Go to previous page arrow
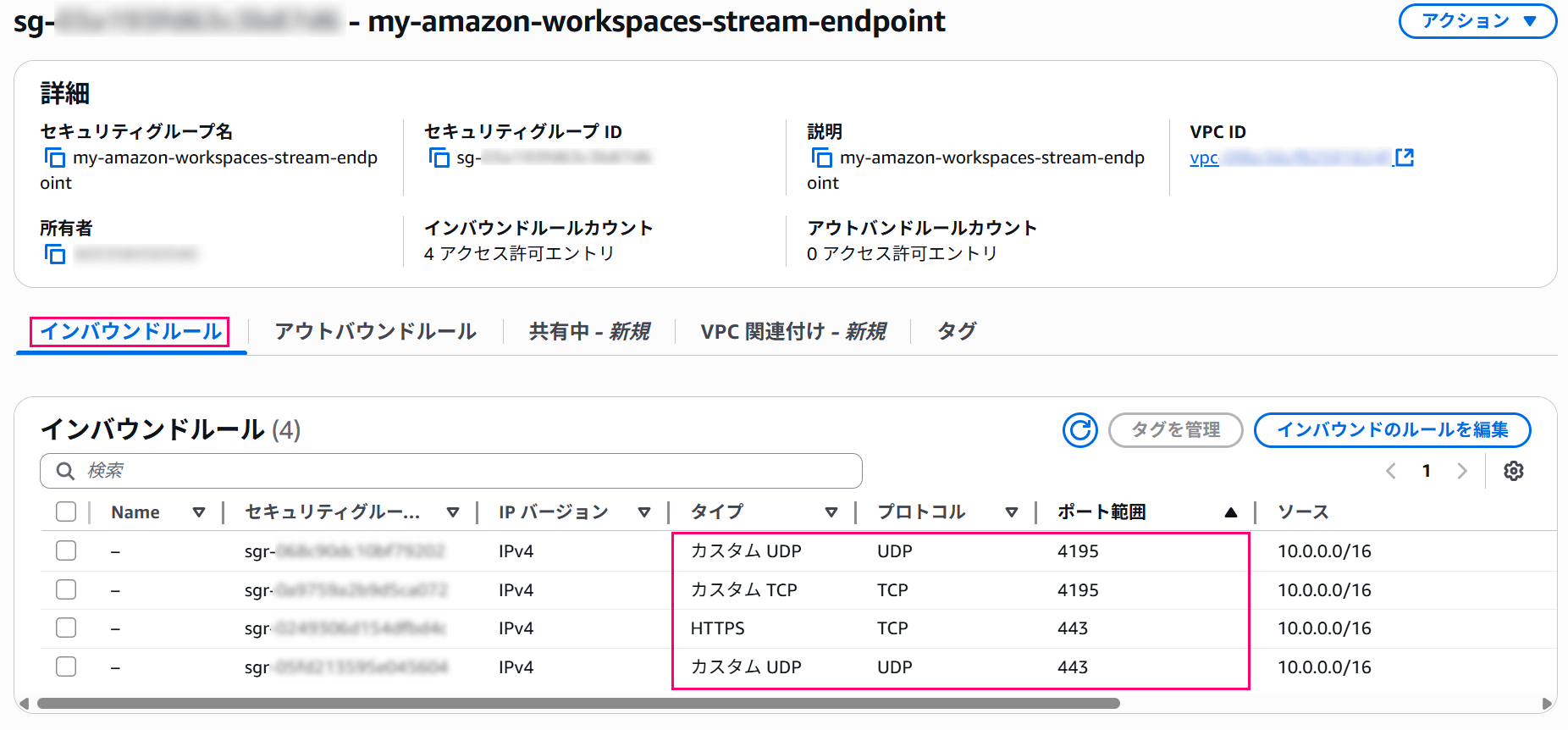1568x730 pixels. pos(1391,471)
